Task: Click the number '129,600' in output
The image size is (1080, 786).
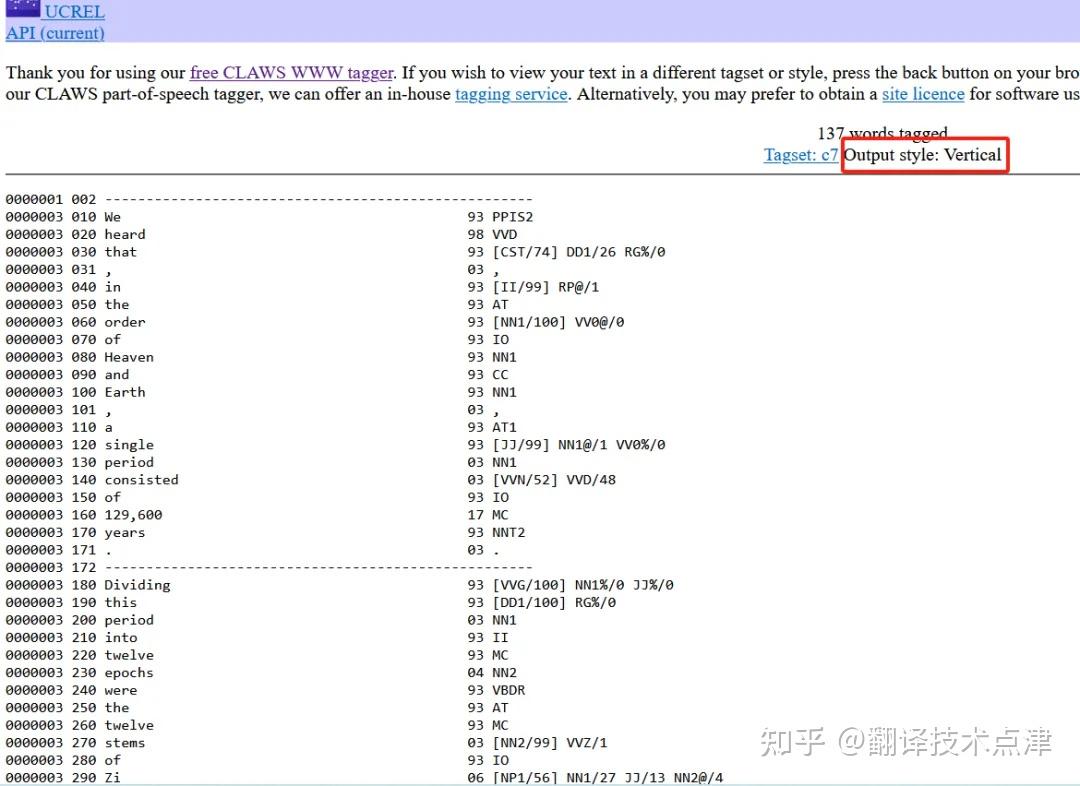Action: [133, 515]
